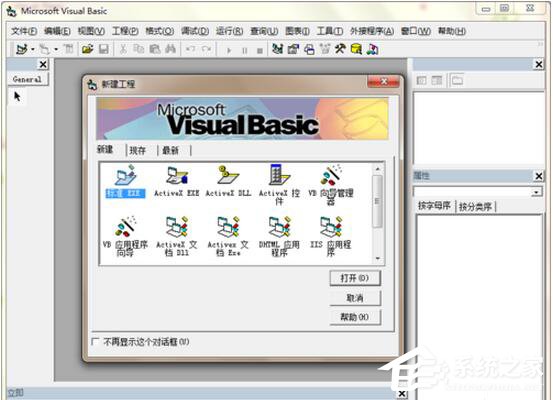Select the ActiveX 控件 project icon
The width and height of the screenshot is (553, 400).
[279, 184]
